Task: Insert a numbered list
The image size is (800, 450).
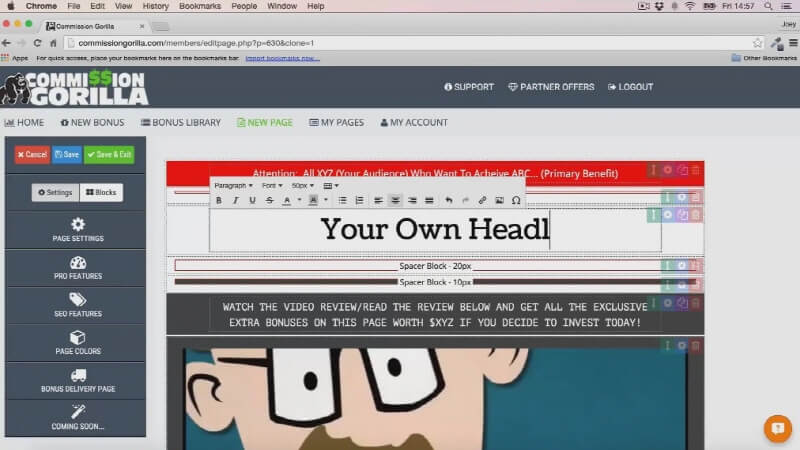Action: pos(359,201)
